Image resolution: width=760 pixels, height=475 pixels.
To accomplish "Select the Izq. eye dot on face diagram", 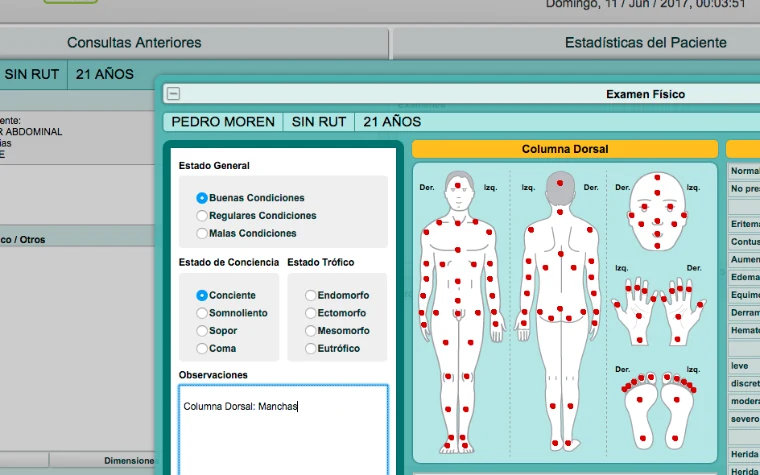I will [670, 206].
